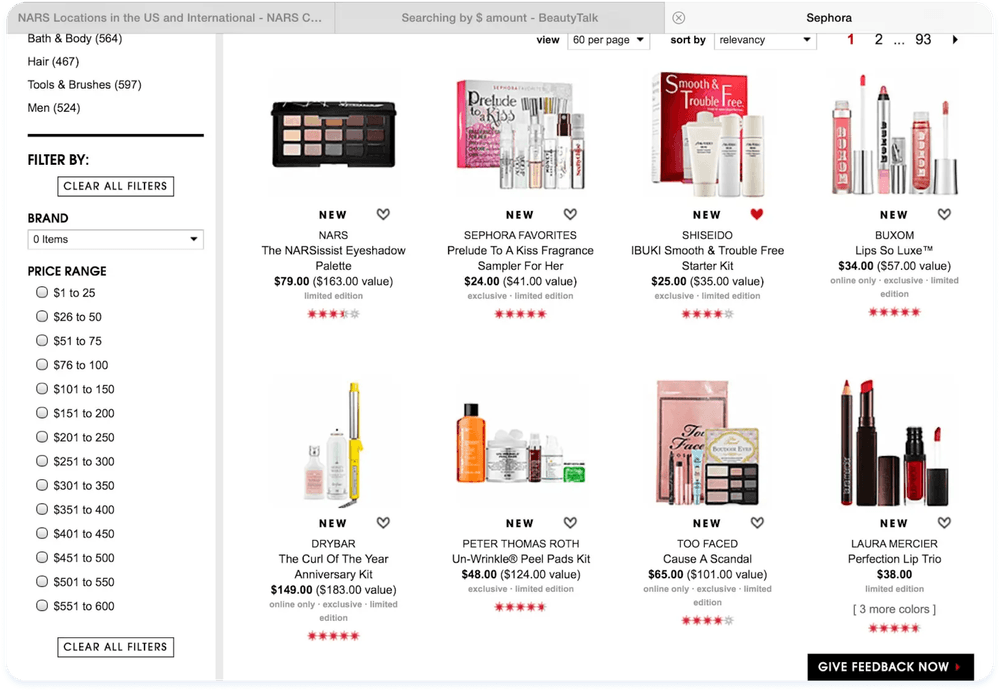The height and width of the screenshot is (691, 1000).
Task: Click the Clear All Filters button
Action: 115,186
